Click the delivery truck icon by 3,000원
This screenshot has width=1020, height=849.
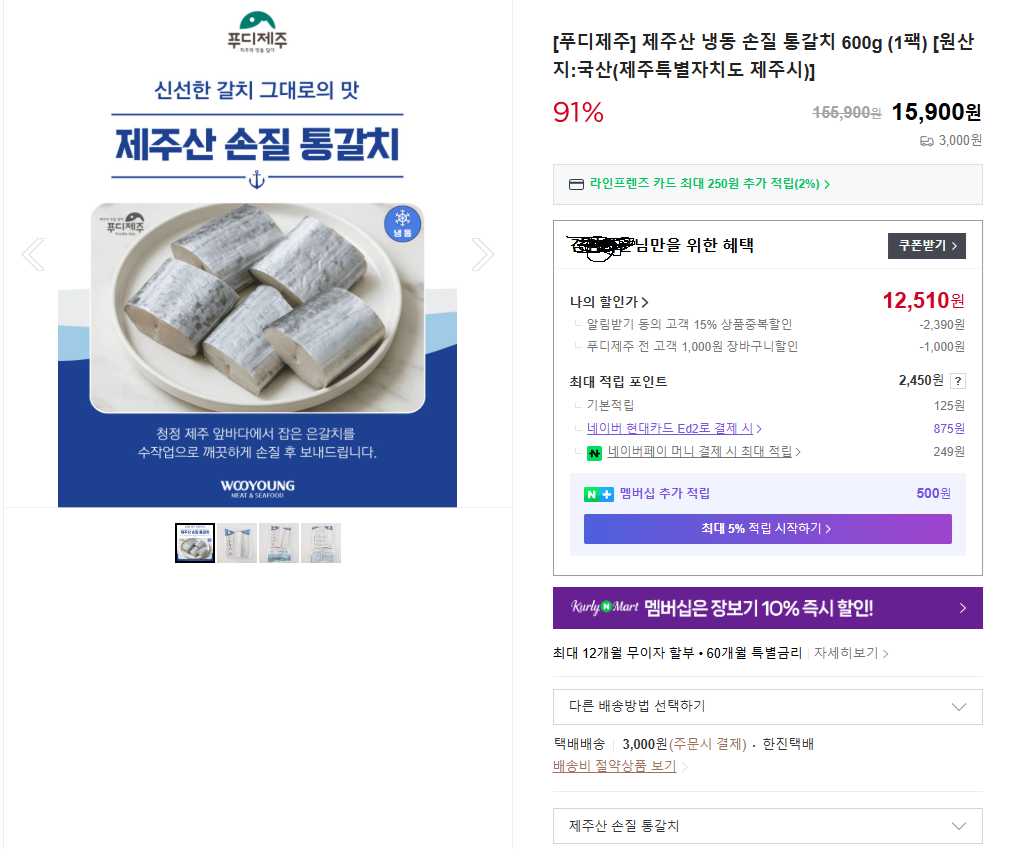tap(926, 141)
